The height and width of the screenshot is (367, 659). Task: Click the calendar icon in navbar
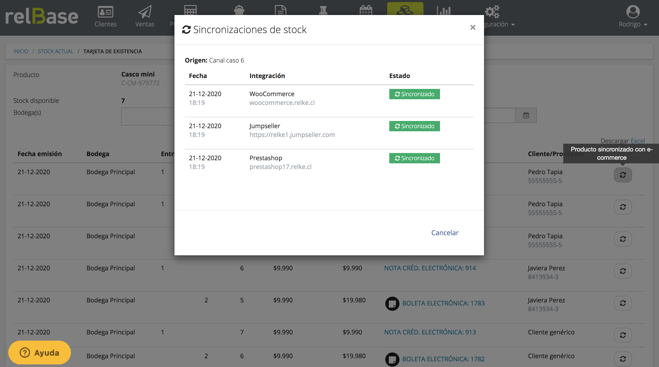(x=366, y=10)
